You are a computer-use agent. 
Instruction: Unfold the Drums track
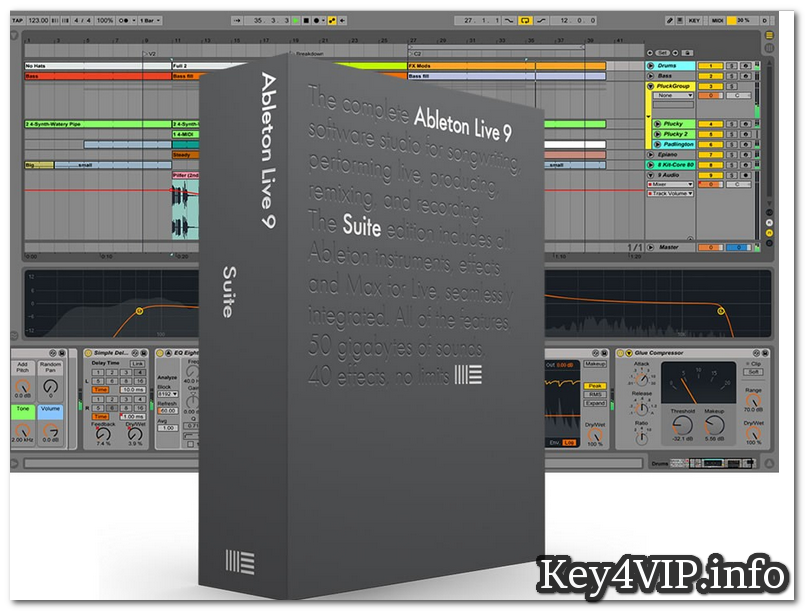pyautogui.click(x=651, y=66)
